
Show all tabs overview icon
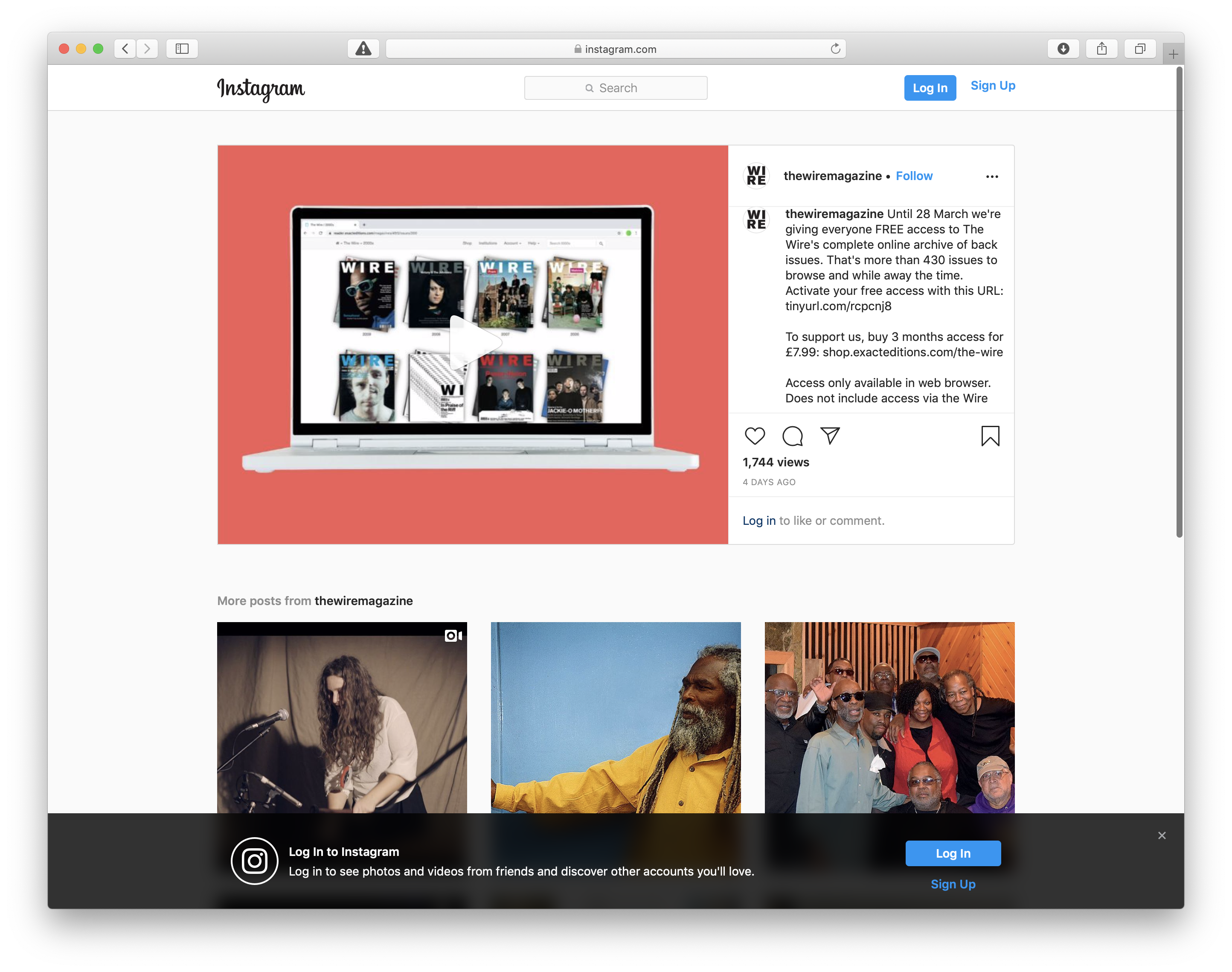click(x=1140, y=49)
